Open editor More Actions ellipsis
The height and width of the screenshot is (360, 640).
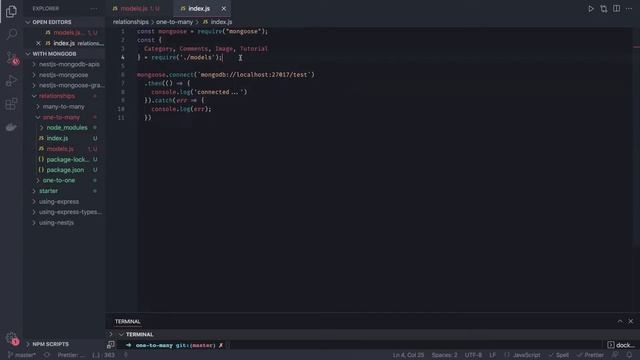[629, 9]
